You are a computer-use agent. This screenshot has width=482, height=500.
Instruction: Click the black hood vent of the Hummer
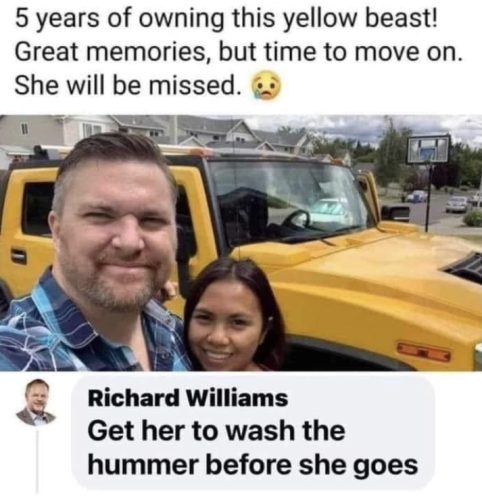464,268
